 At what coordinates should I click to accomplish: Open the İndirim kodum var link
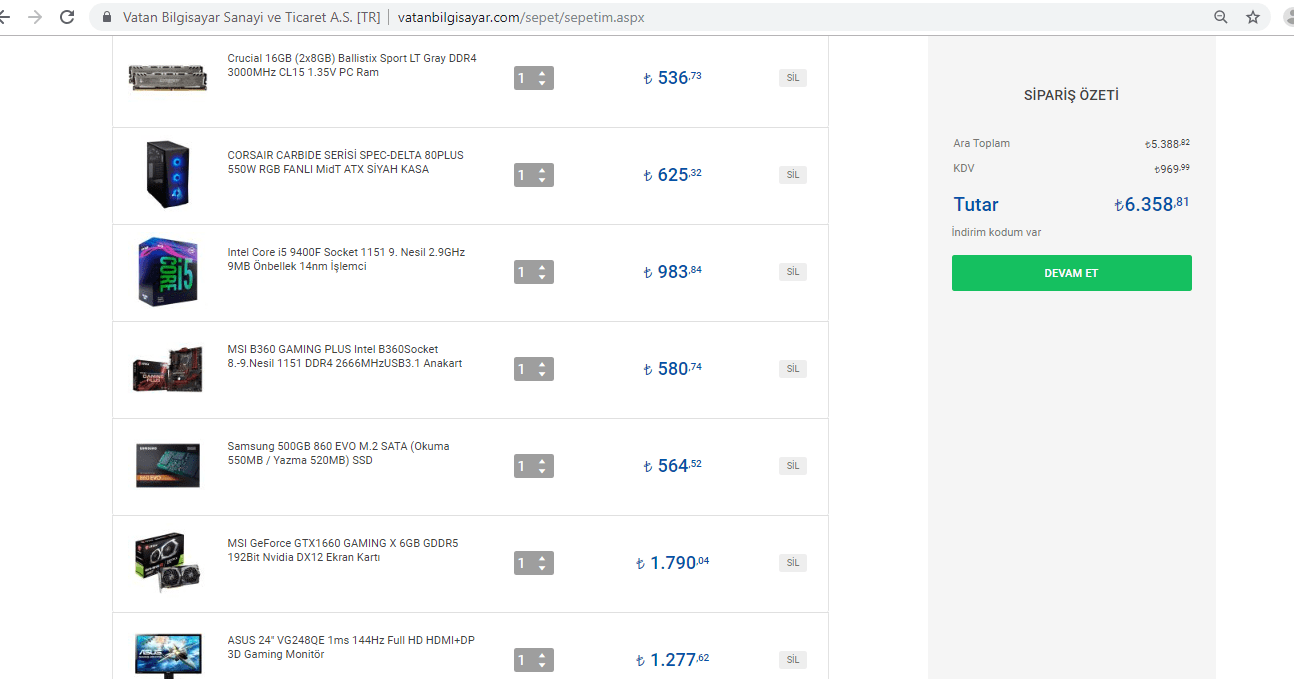(996, 232)
